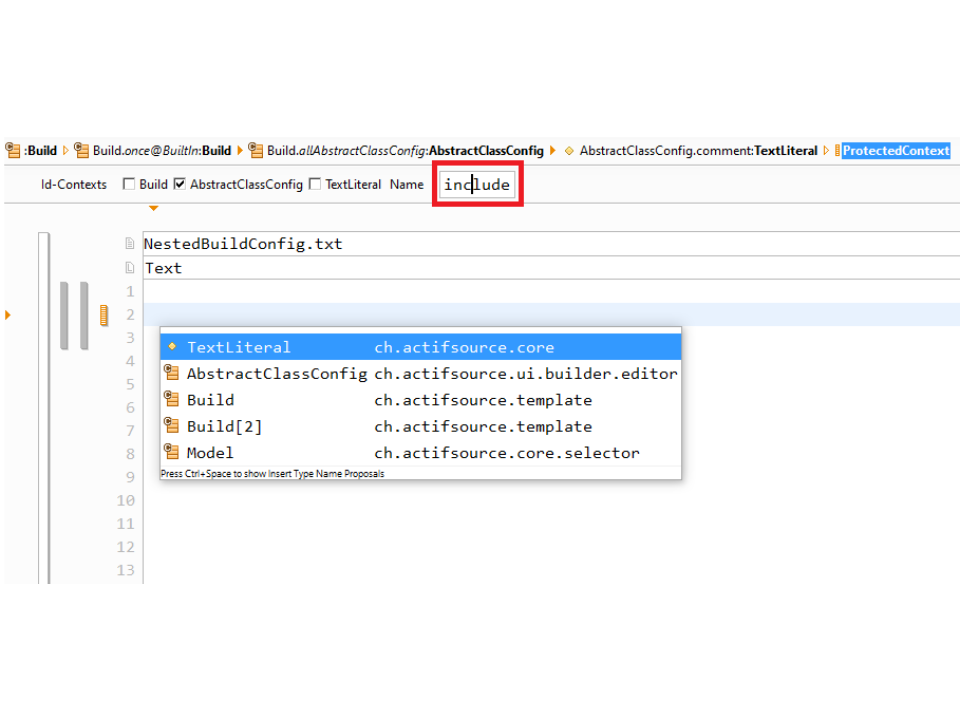This screenshot has height=720, width=960.
Task: Click the document icon beside the Text row
Action: tap(129, 268)
